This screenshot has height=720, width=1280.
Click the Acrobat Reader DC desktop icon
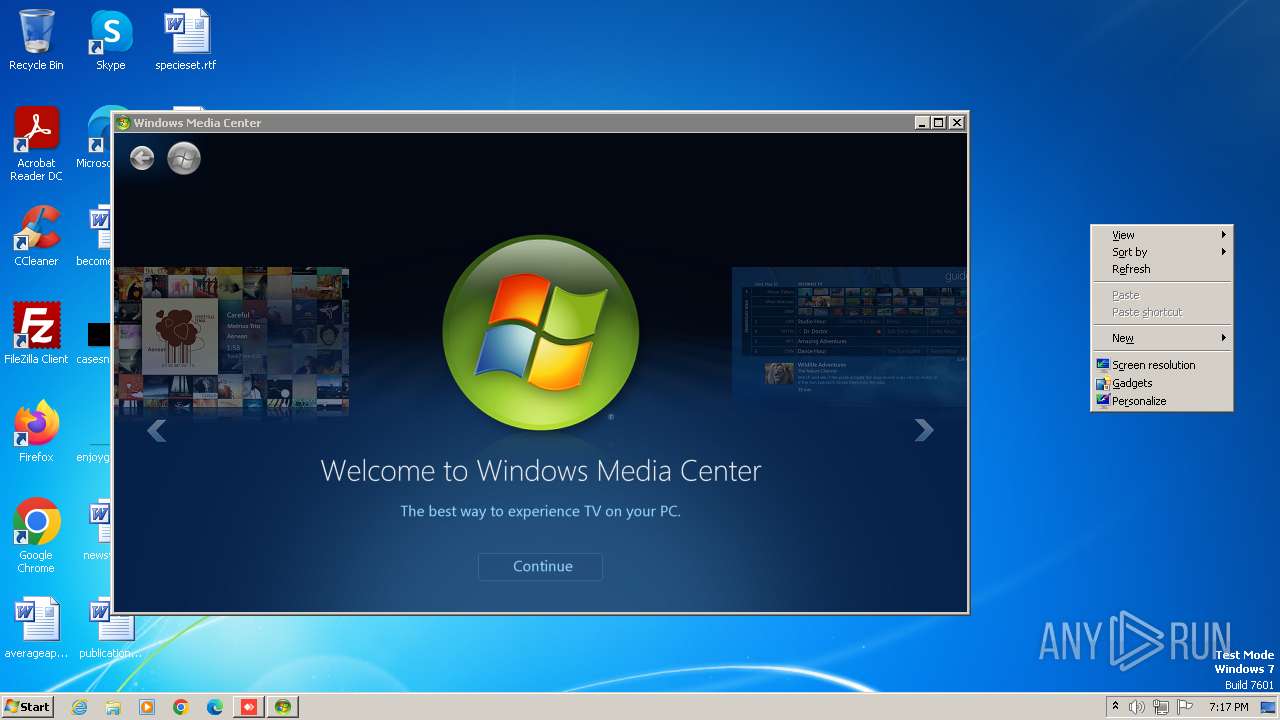[x=36, y=144]
